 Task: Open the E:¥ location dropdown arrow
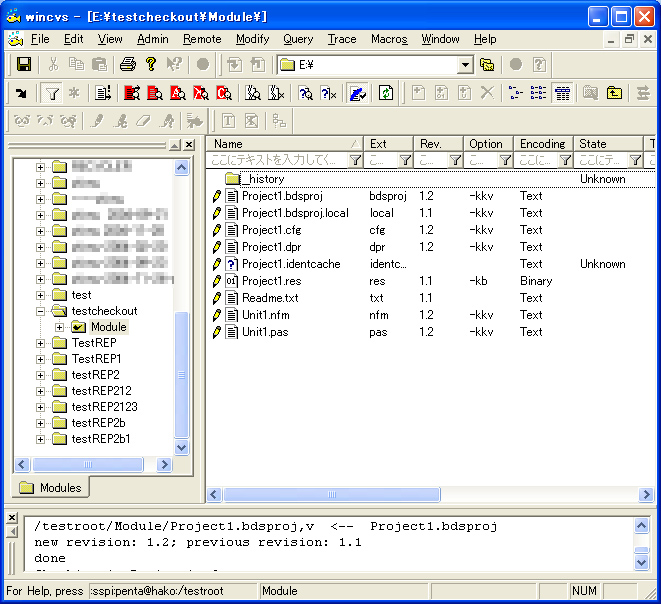(x=465, y=65)
